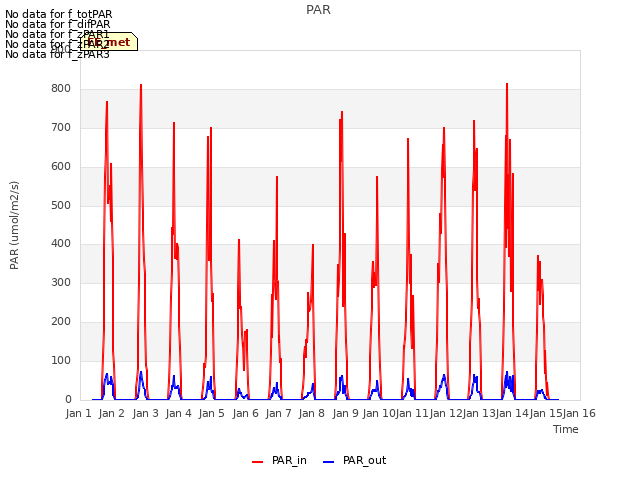Click the 800 y-axis tick label

click(61, 89)
